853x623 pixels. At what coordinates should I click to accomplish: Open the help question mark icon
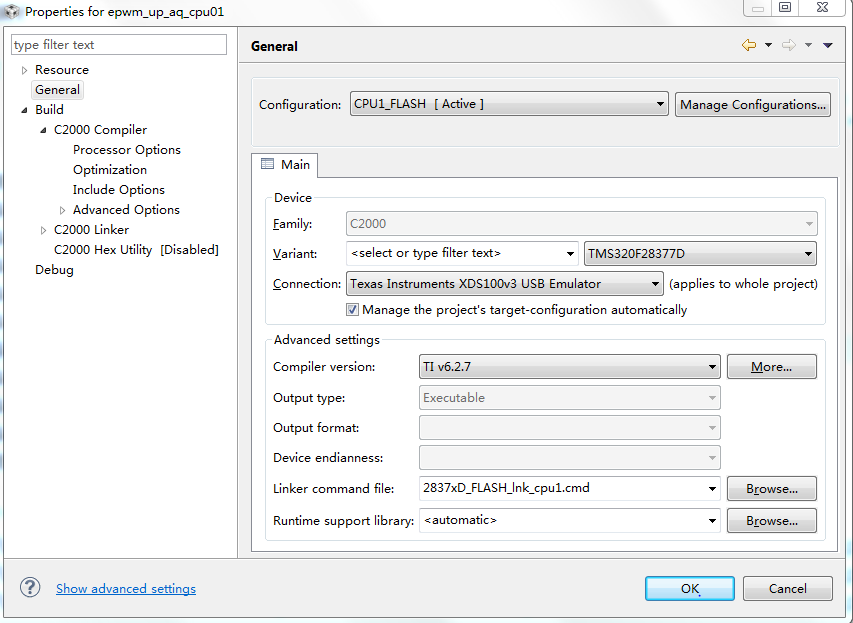point(30,588)
